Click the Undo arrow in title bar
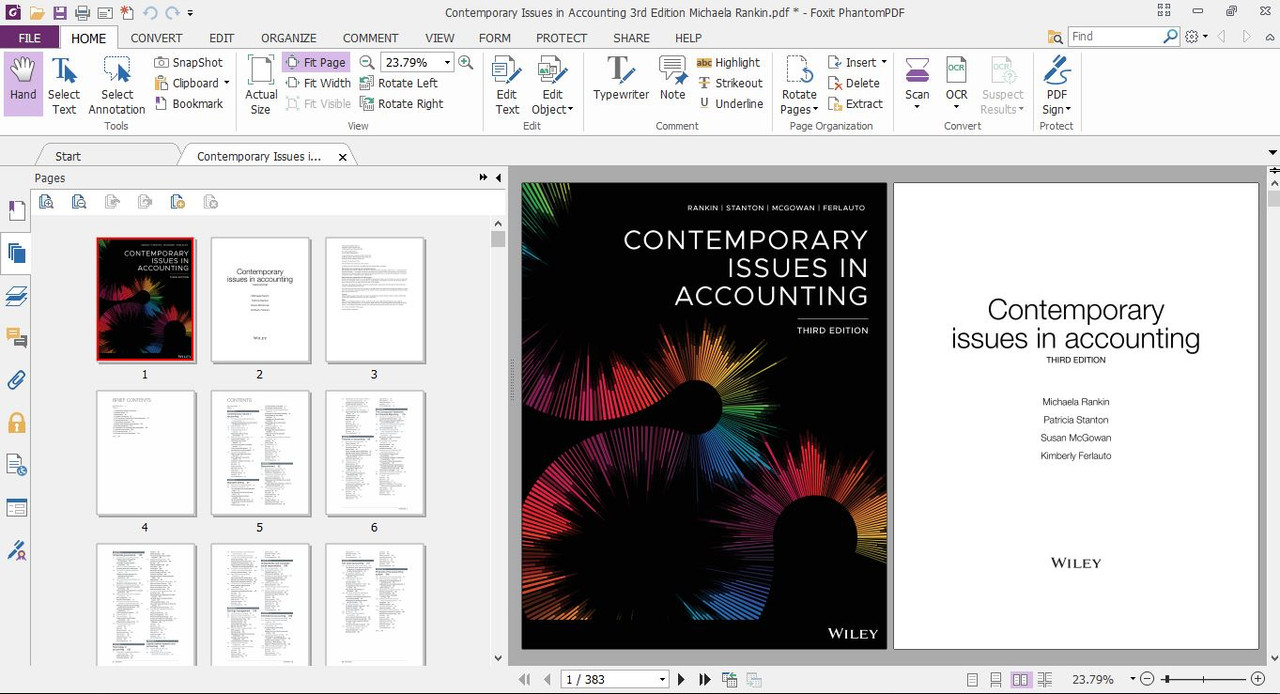1280x694 pixels. pos(151,12)
